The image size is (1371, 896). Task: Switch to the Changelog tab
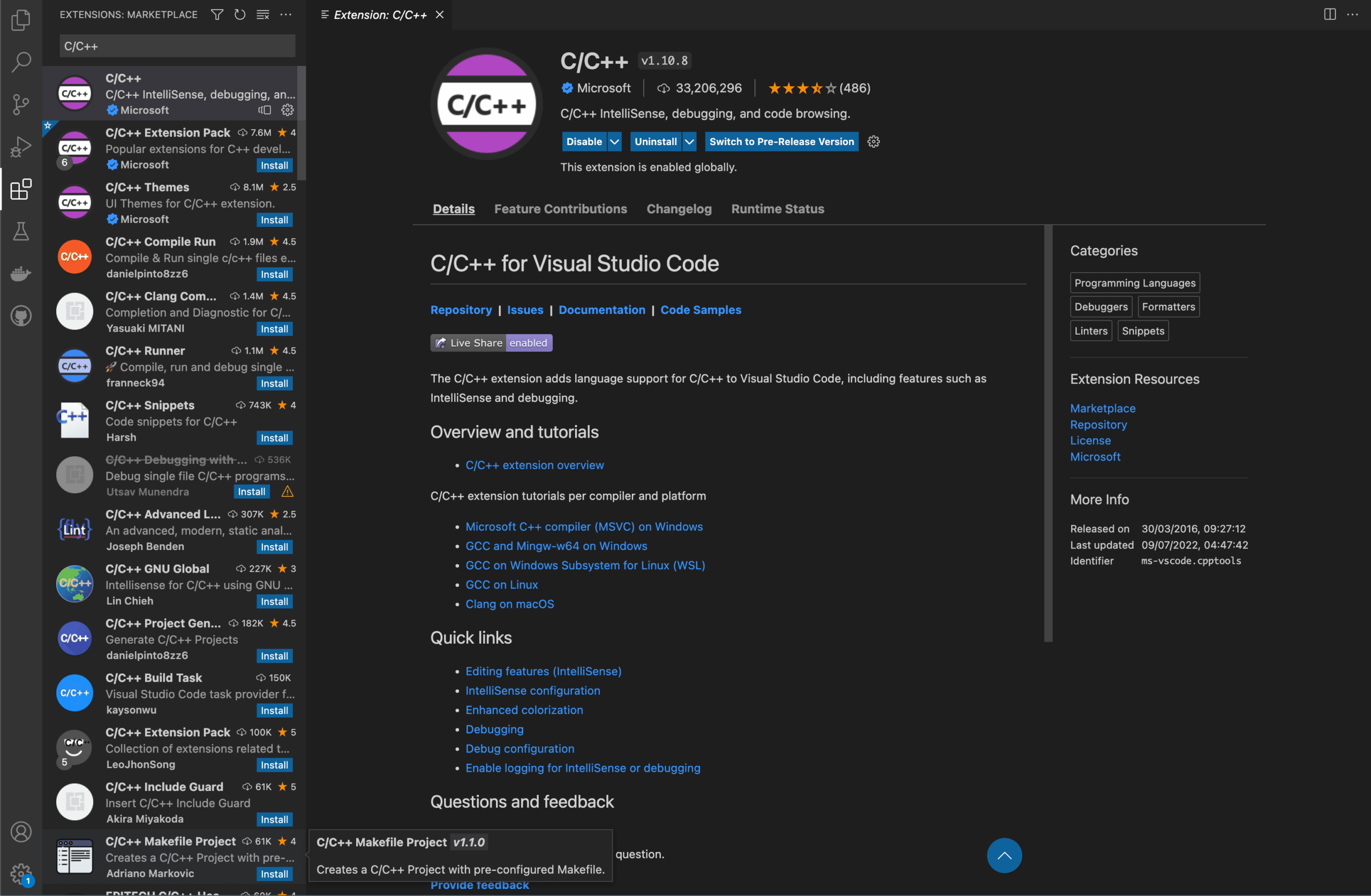[x=679, y=208]
